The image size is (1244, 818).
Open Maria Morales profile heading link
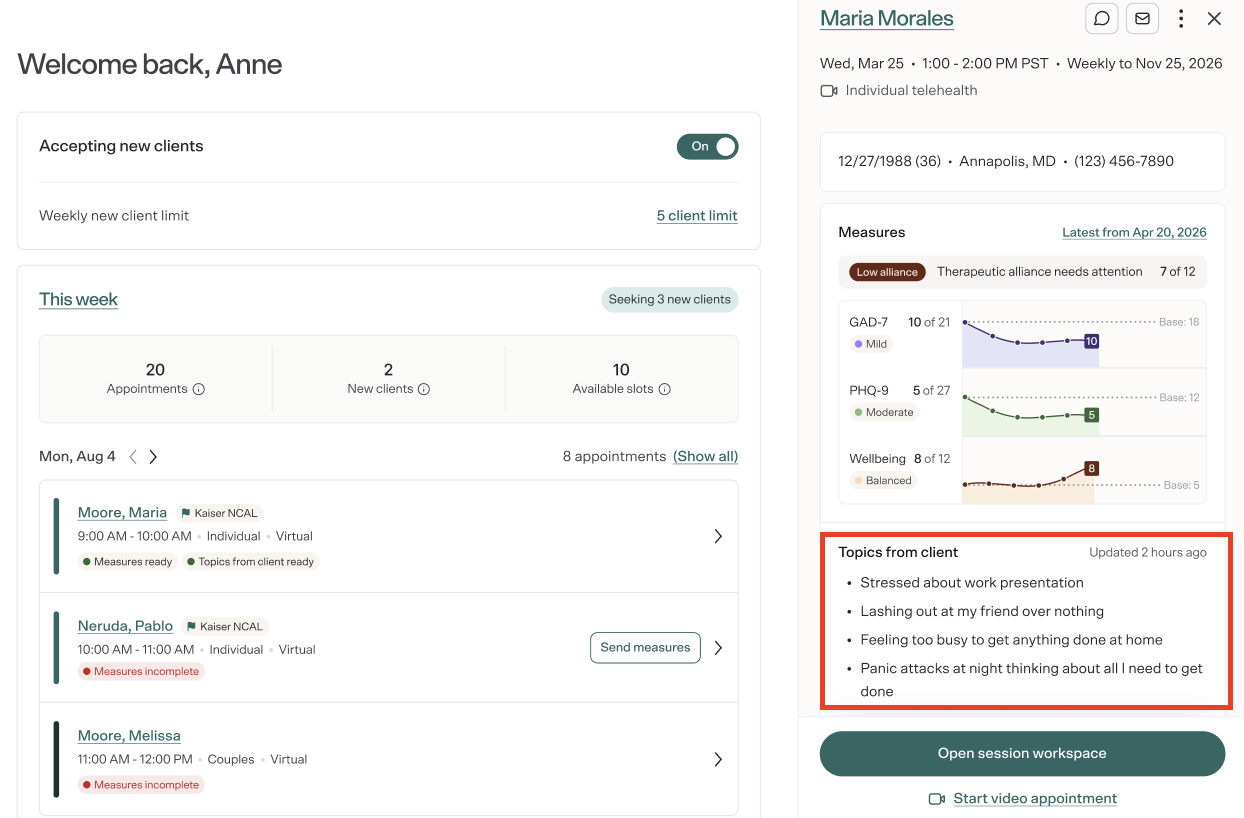click(887, 18)
